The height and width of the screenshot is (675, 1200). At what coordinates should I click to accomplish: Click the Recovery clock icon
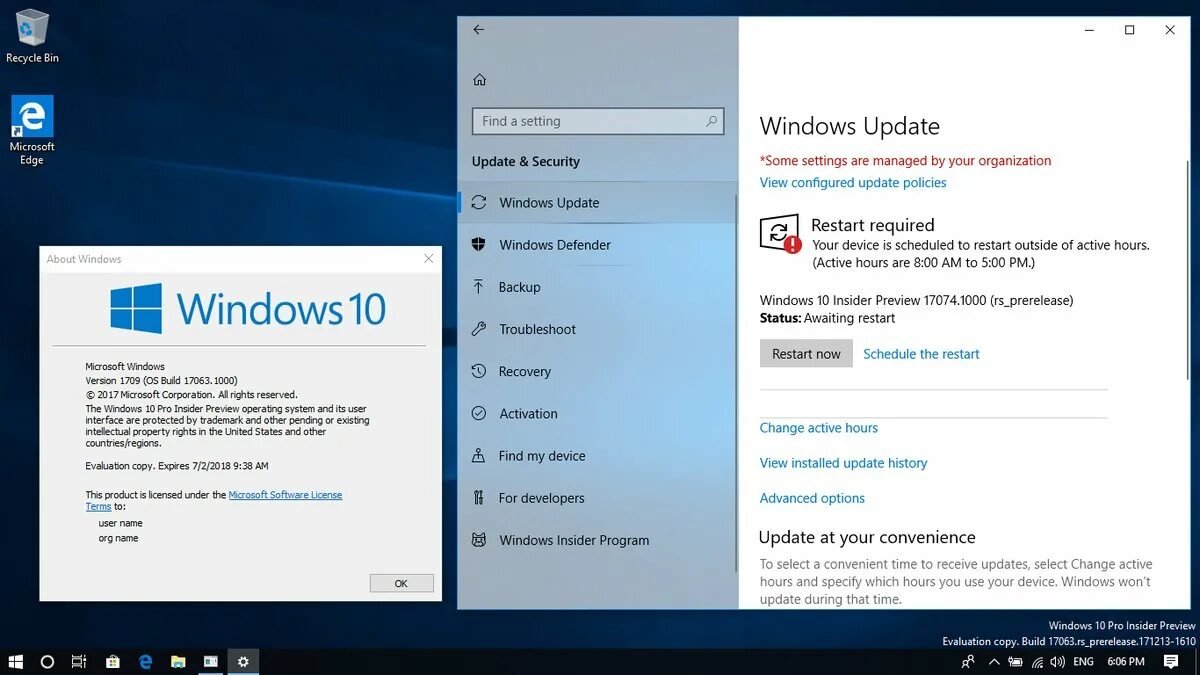pyautogui.click(x=479, y=371)
